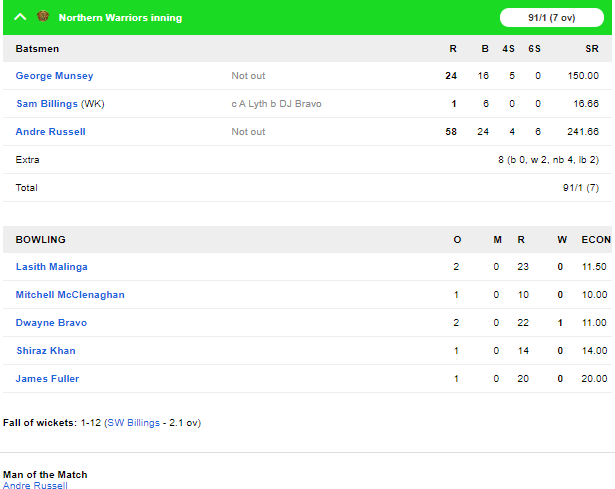Click James Fuller's economy 20.00
This screenshot has height=489, width=615.
click(594, 379)
